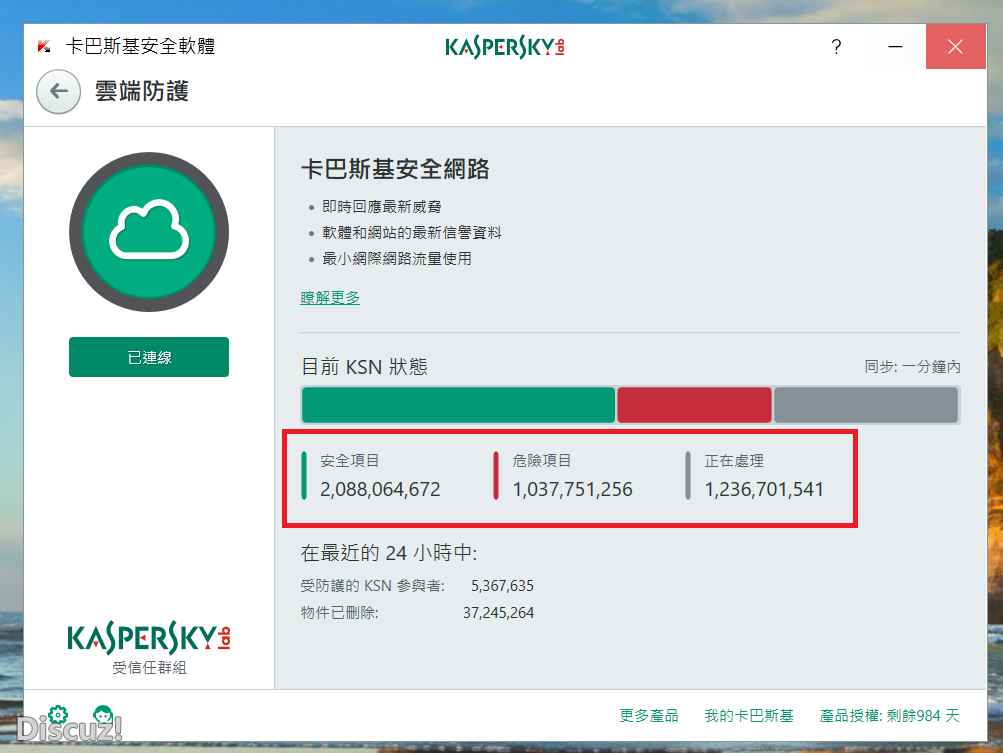Click red segment of KSN status bar

point(694,405)
